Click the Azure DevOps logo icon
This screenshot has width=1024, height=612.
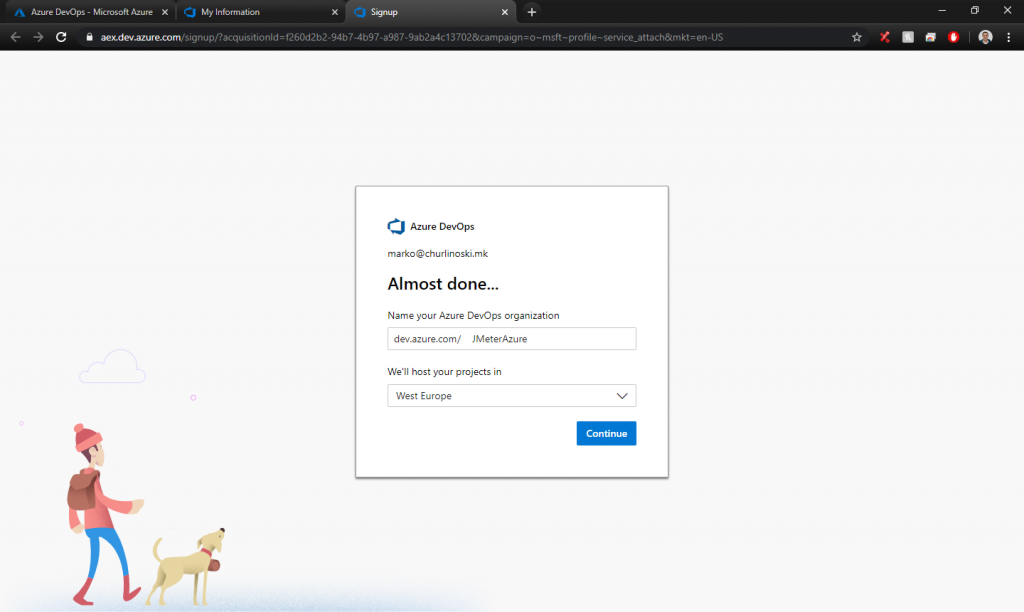396,226
